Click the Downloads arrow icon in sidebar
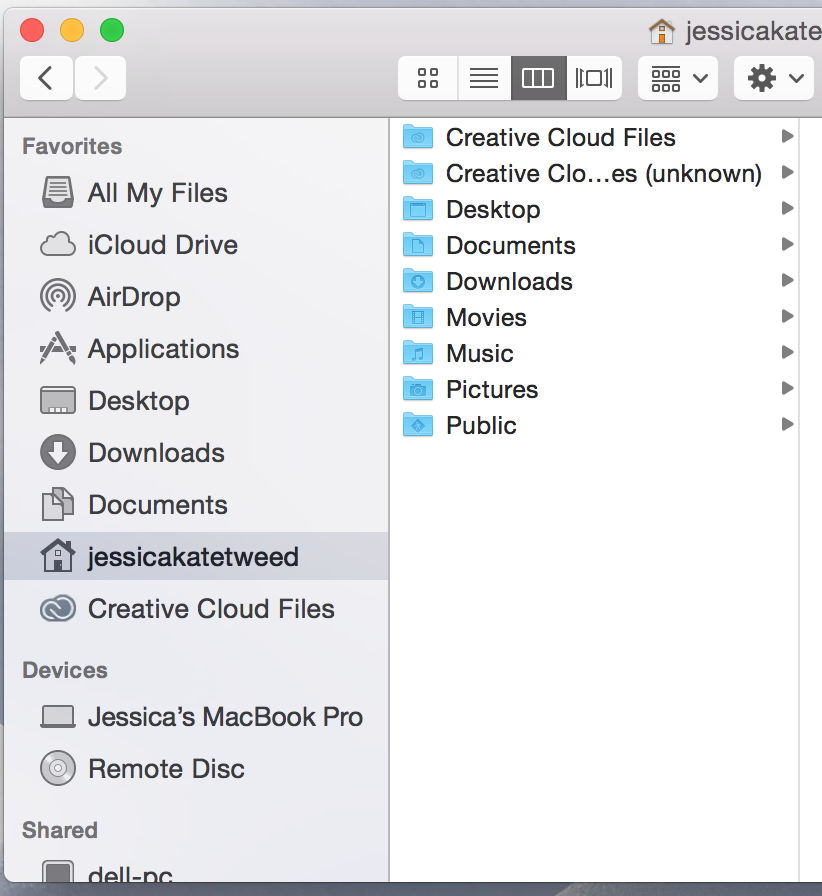This screenshot has height=896, width=822. click(58, 452)
